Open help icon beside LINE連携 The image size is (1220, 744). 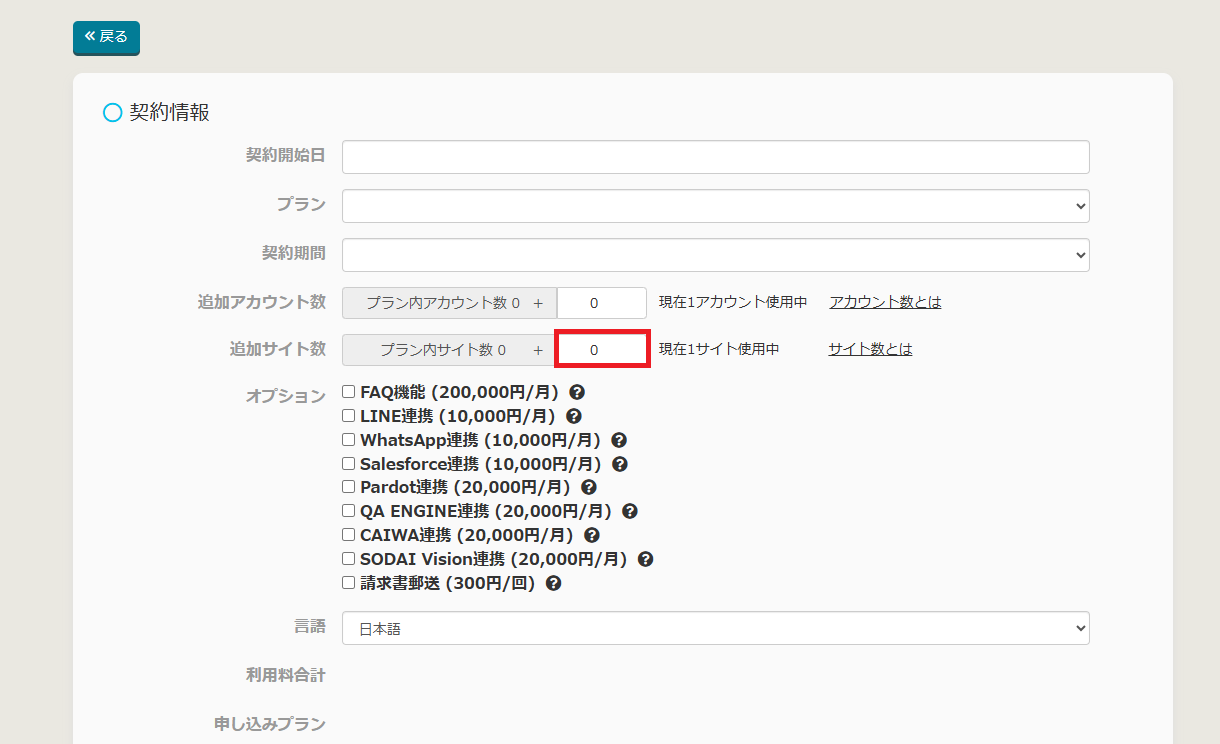(x=574, y=416)
